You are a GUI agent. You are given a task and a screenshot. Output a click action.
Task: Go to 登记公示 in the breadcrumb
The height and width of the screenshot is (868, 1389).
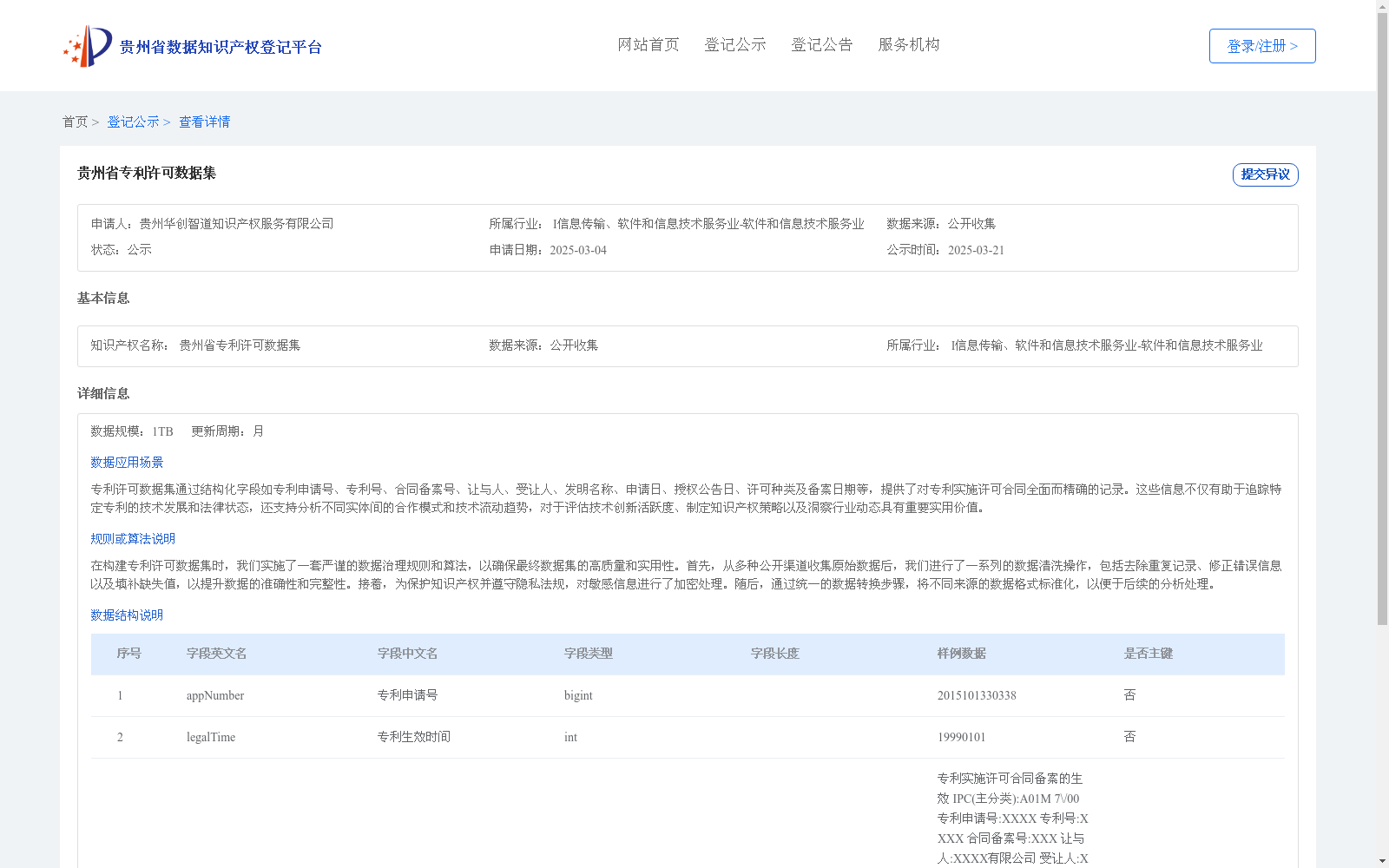pos(133,122)
